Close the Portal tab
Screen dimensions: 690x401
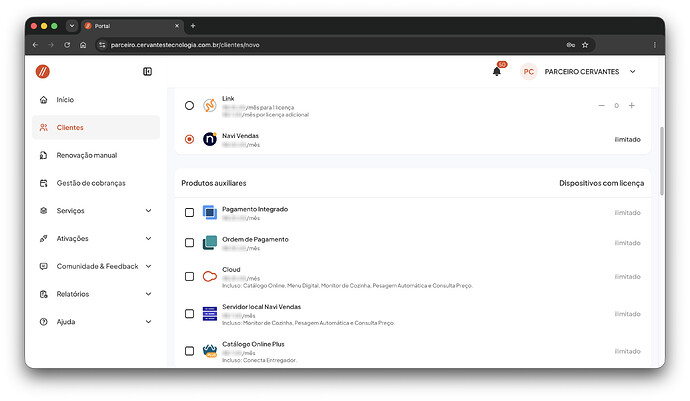[177, 26]
